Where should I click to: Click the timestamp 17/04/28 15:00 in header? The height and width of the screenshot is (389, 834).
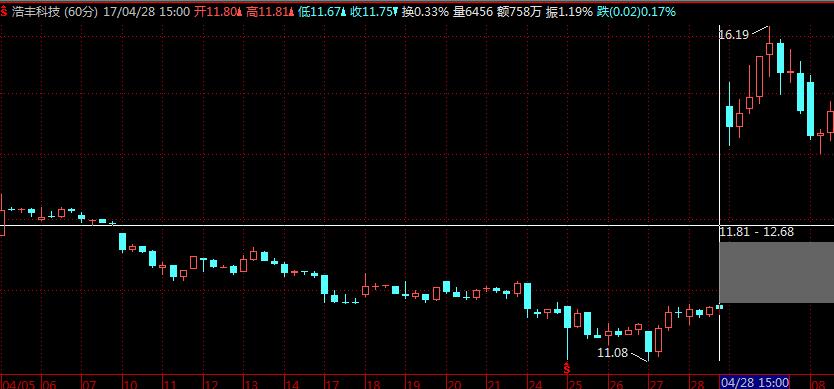pyautogui.click(x=146, y=12)
